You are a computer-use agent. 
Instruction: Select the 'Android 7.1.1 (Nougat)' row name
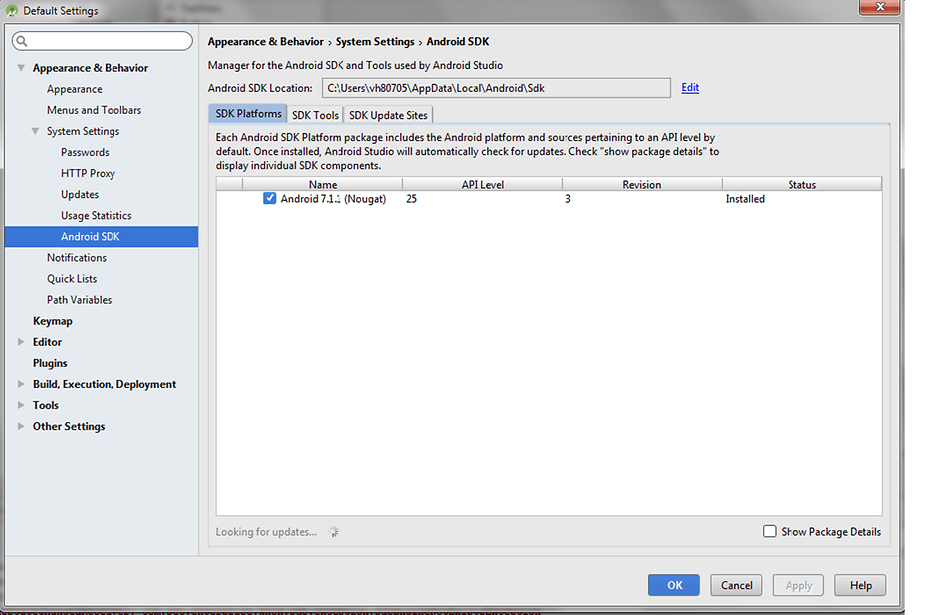click(333, 199)
